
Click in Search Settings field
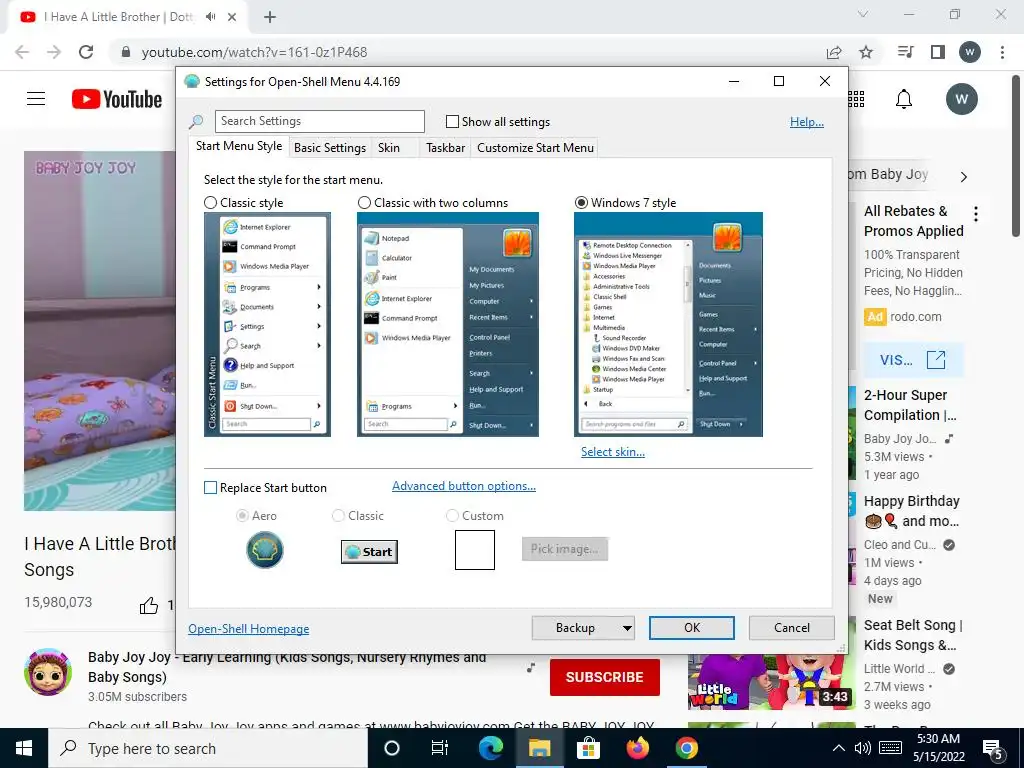320,121
